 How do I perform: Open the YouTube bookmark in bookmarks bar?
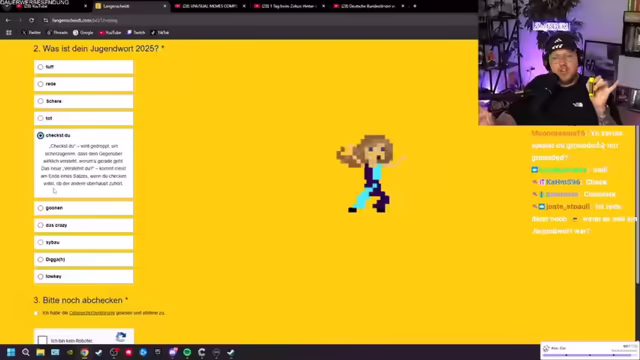point(110,33)
